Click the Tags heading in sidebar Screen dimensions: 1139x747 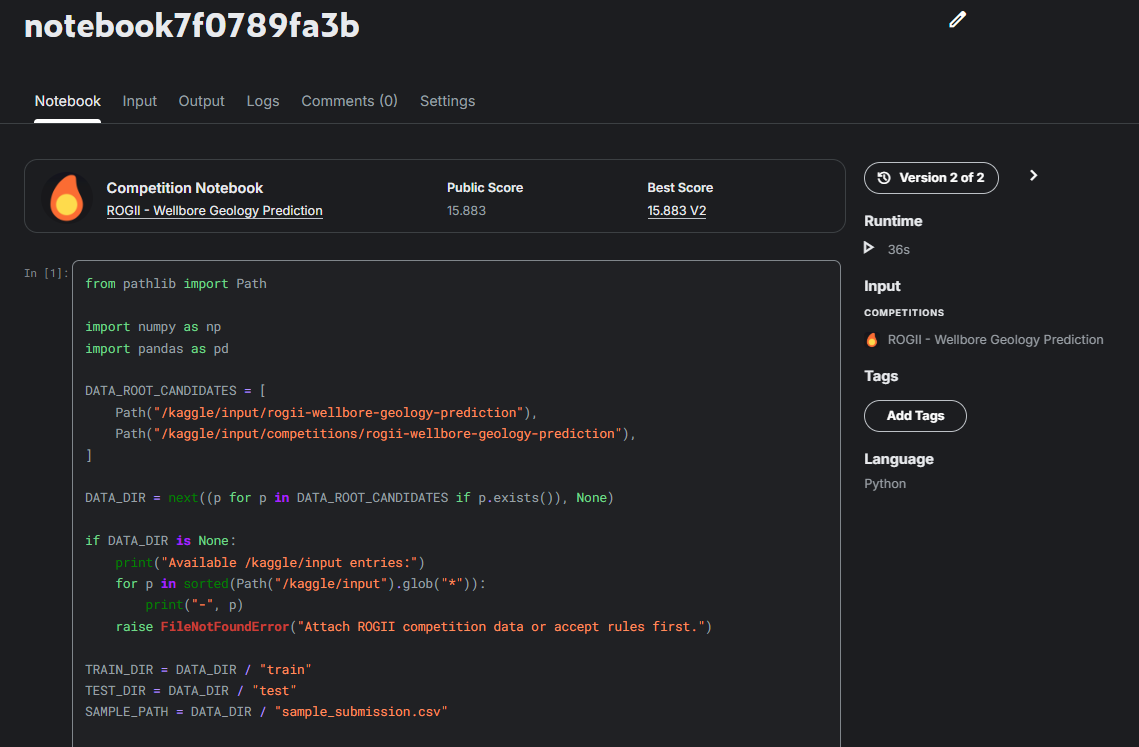coord(881,376)
